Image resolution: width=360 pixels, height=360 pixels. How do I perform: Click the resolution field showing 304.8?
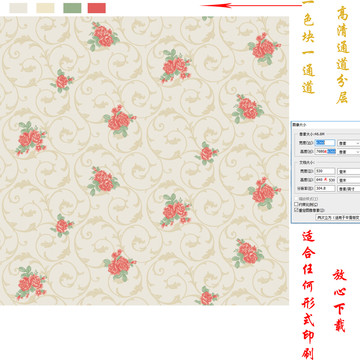(x=325, y=189)
